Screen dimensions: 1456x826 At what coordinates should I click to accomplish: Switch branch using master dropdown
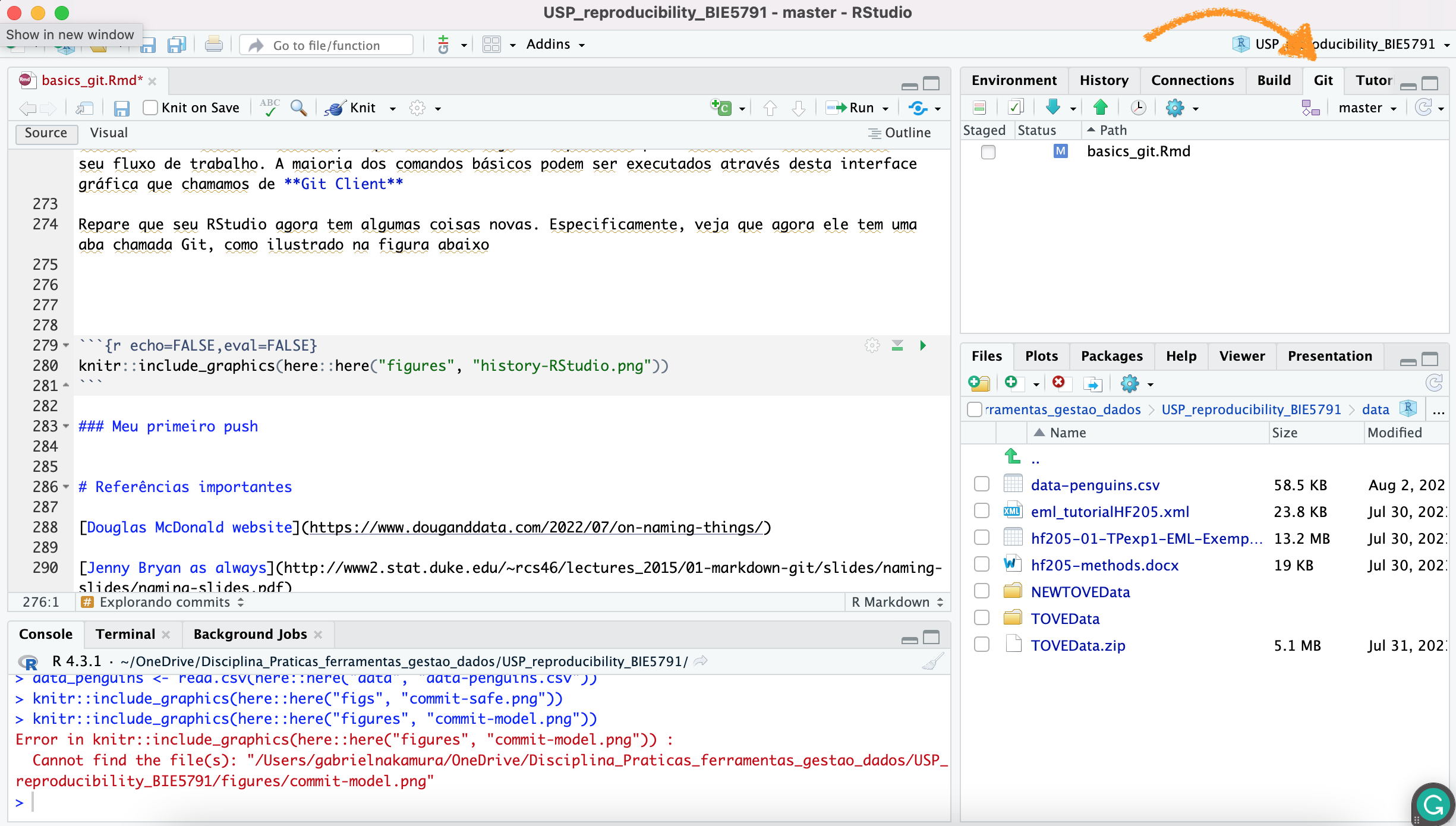point(1367,108)
